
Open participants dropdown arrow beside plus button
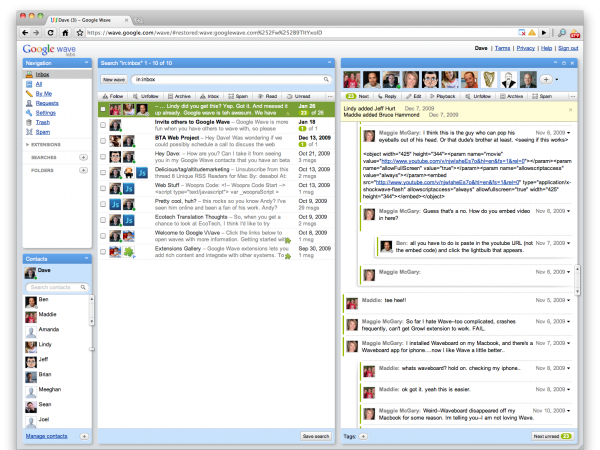(x=557, y=80)
